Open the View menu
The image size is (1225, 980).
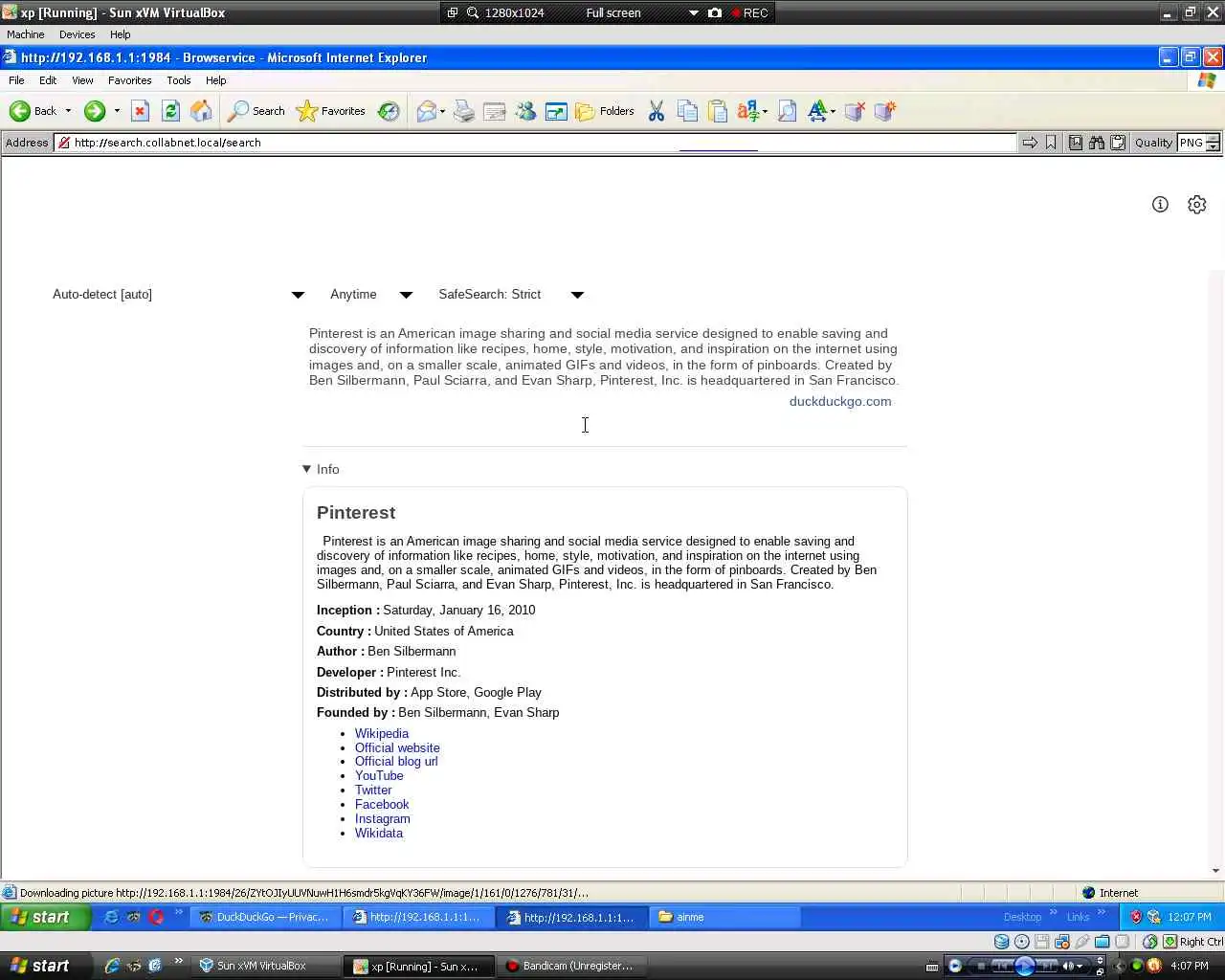click(x=82, y=80)
